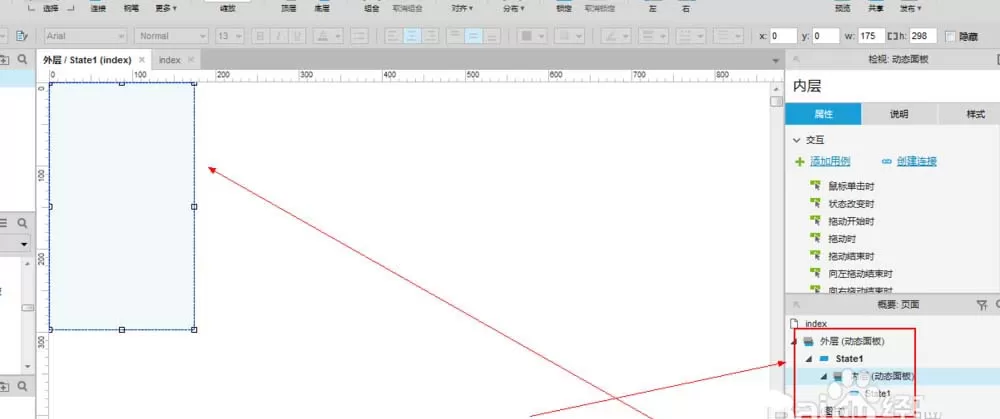1000x419 pixels.
Task: Click 预览 preview in toolbar
Action: 842,9
